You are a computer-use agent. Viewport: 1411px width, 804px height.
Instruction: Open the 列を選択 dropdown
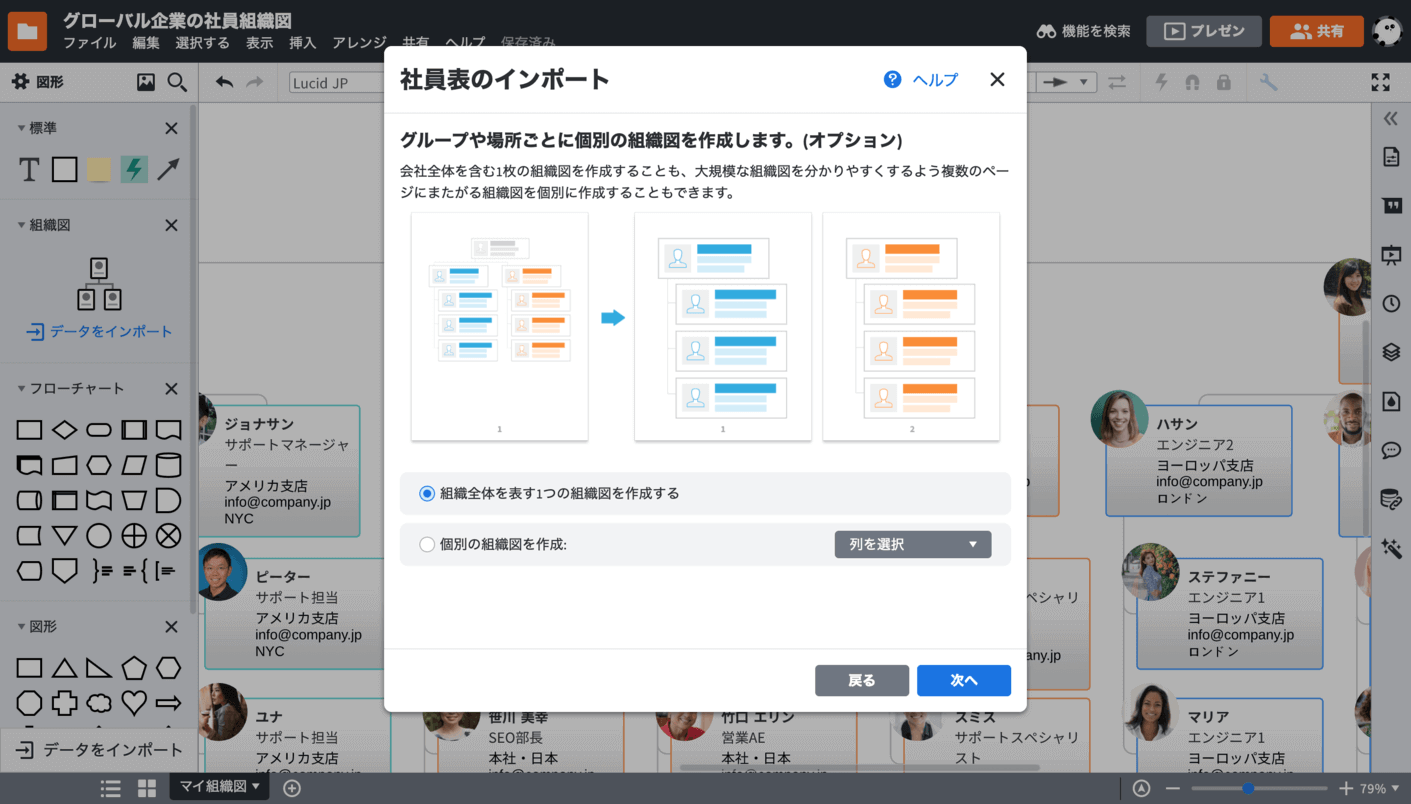coord(912,544)
